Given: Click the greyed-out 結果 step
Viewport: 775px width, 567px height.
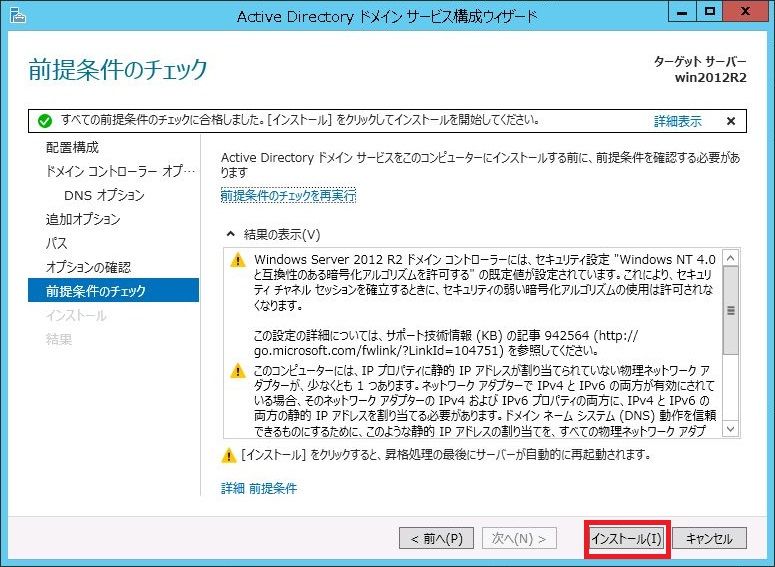Looking at the screenshot, I should click(59, 339).
